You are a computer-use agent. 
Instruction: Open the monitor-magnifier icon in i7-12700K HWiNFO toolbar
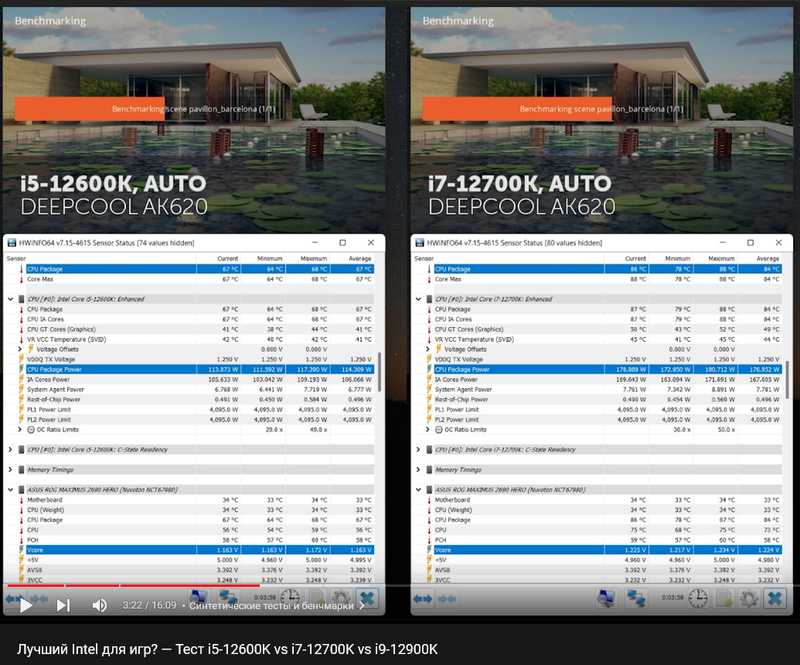point(606,598)
